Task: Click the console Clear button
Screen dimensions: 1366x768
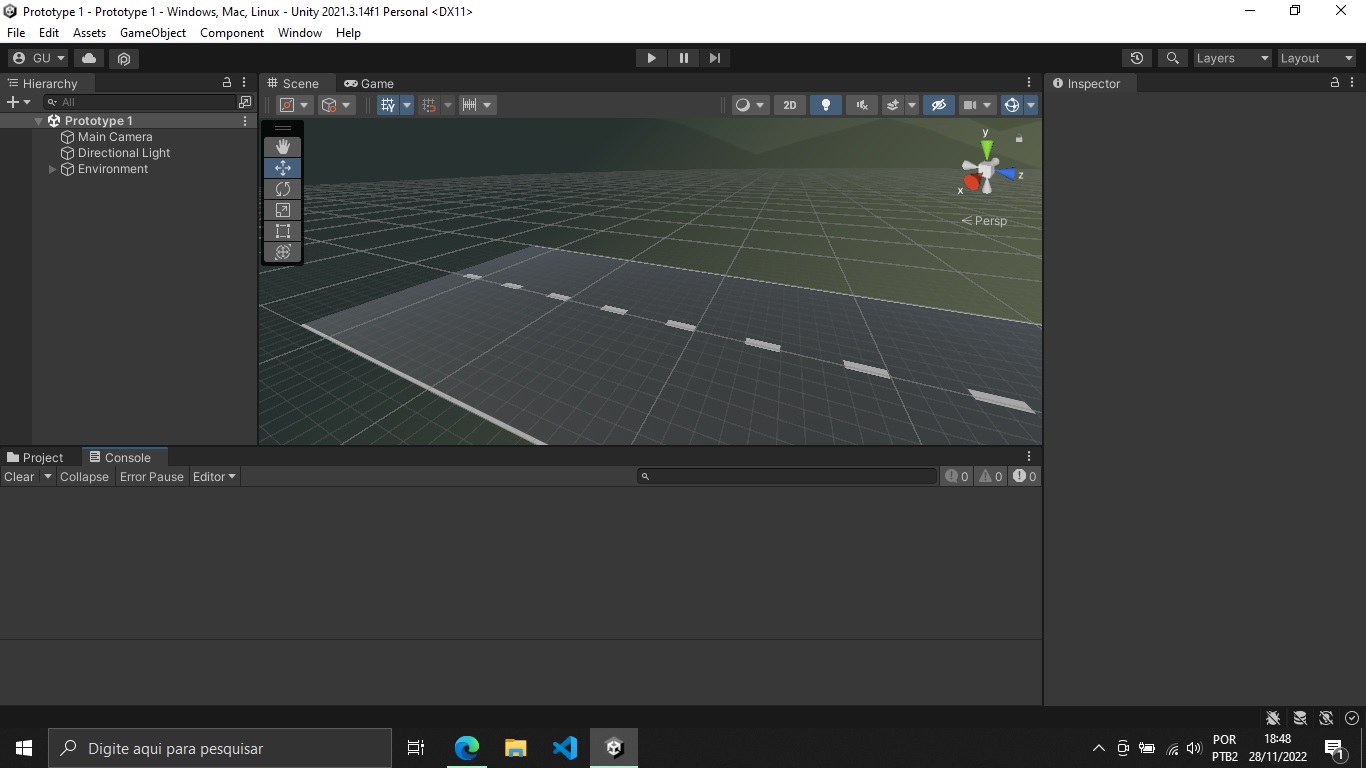Action: pos(19,477)
